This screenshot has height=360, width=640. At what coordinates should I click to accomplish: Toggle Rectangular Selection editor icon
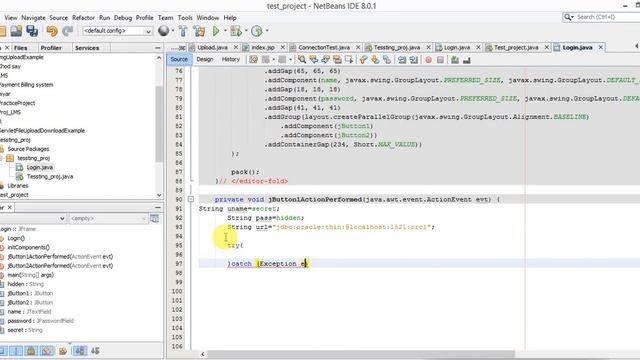349,60
